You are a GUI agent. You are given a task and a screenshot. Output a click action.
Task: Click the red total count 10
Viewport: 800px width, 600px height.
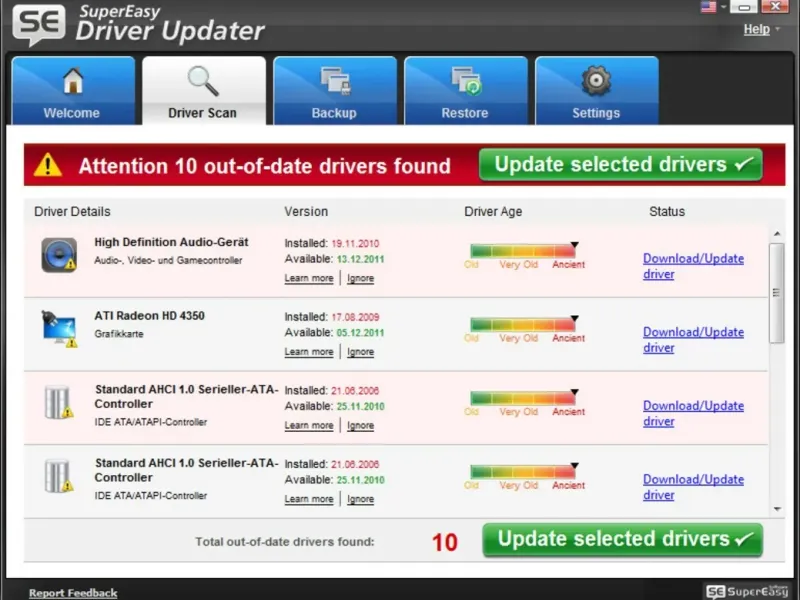444,542
